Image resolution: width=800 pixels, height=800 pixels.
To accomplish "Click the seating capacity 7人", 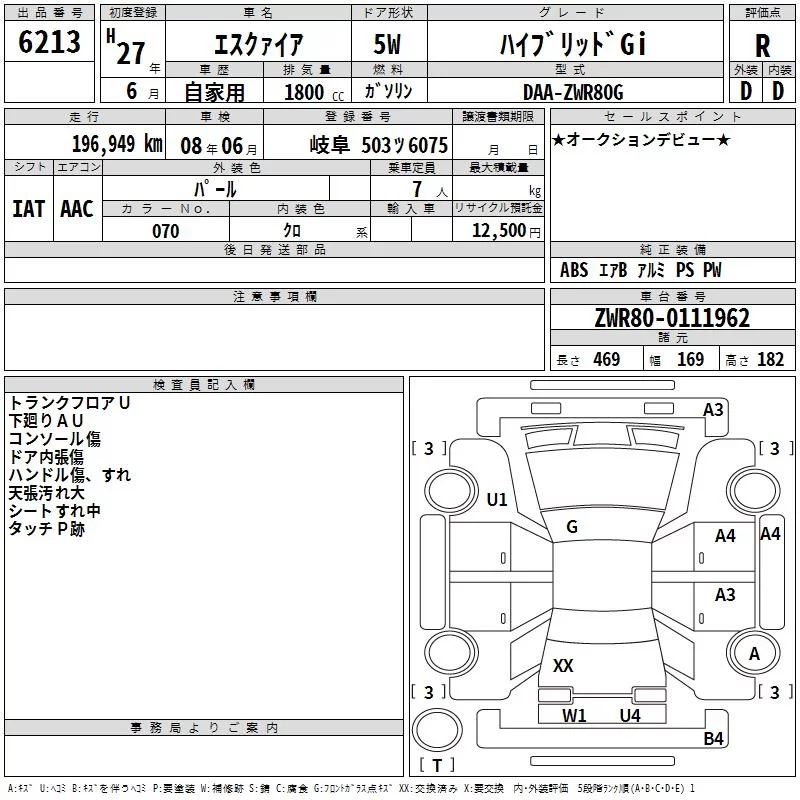I will [x=429, y=190].
